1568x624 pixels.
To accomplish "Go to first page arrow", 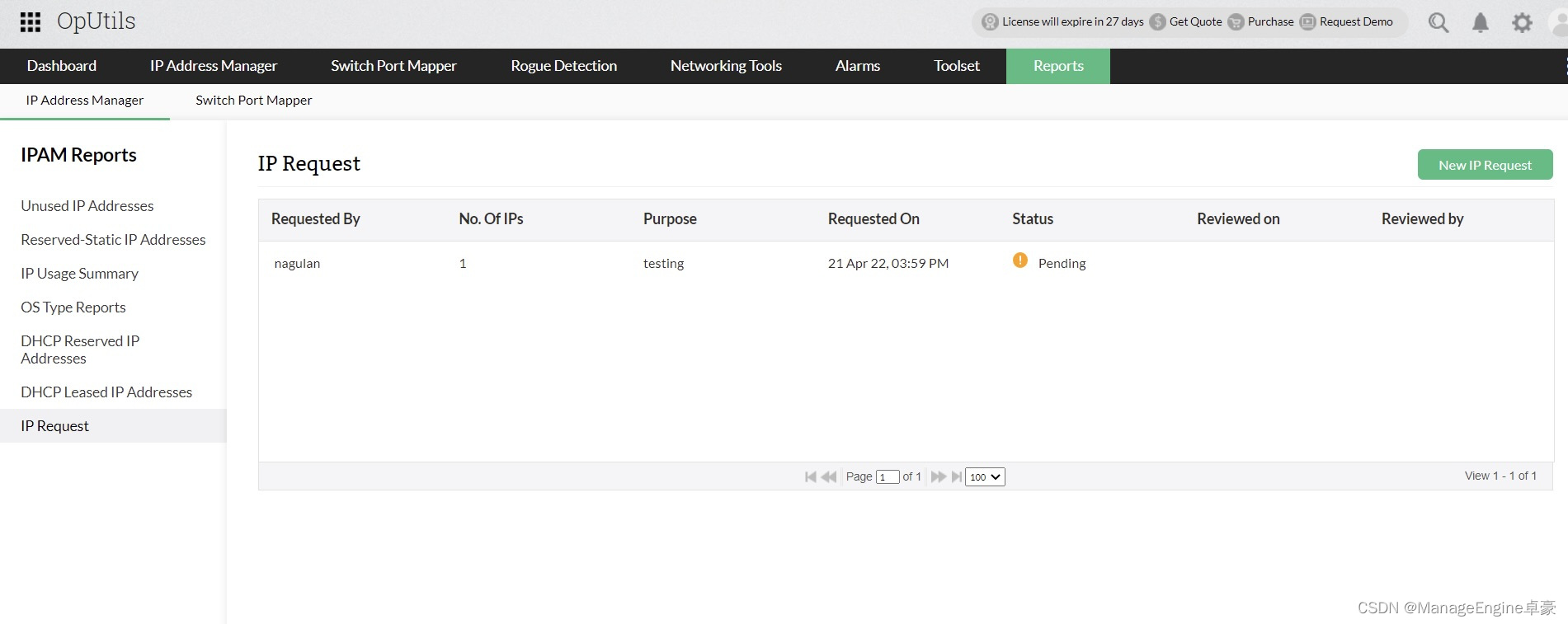I will coord(811,476).
